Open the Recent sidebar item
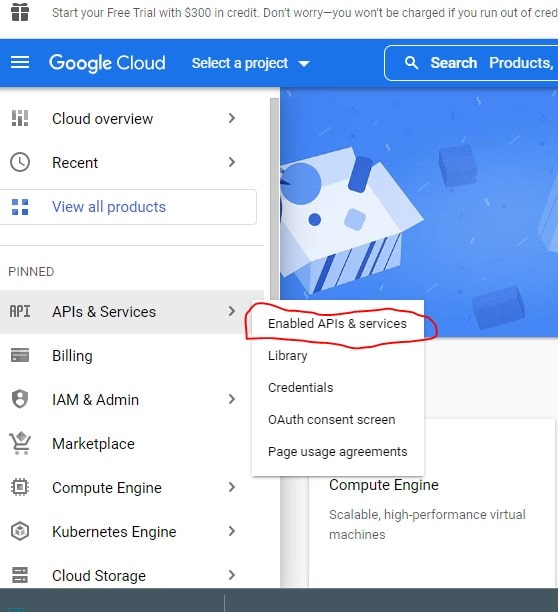 132,162
